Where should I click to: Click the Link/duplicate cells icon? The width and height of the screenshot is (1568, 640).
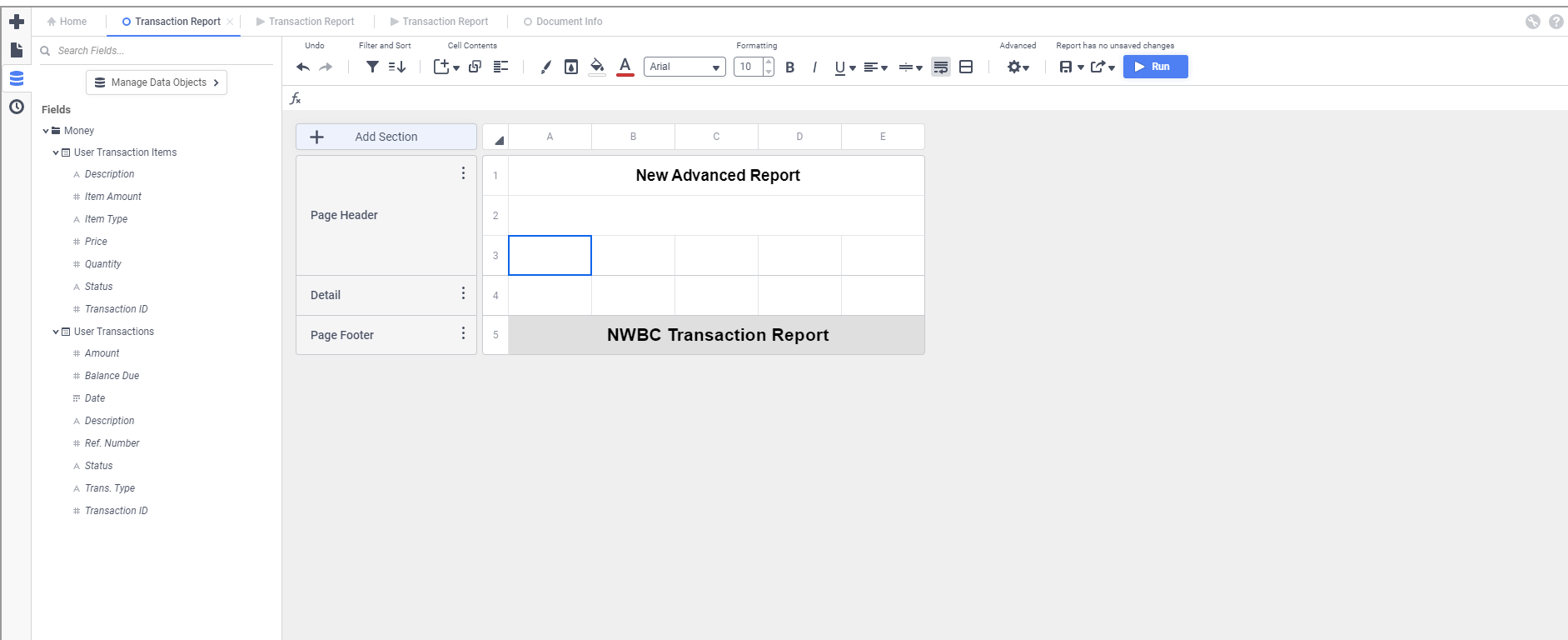[475, 67]
